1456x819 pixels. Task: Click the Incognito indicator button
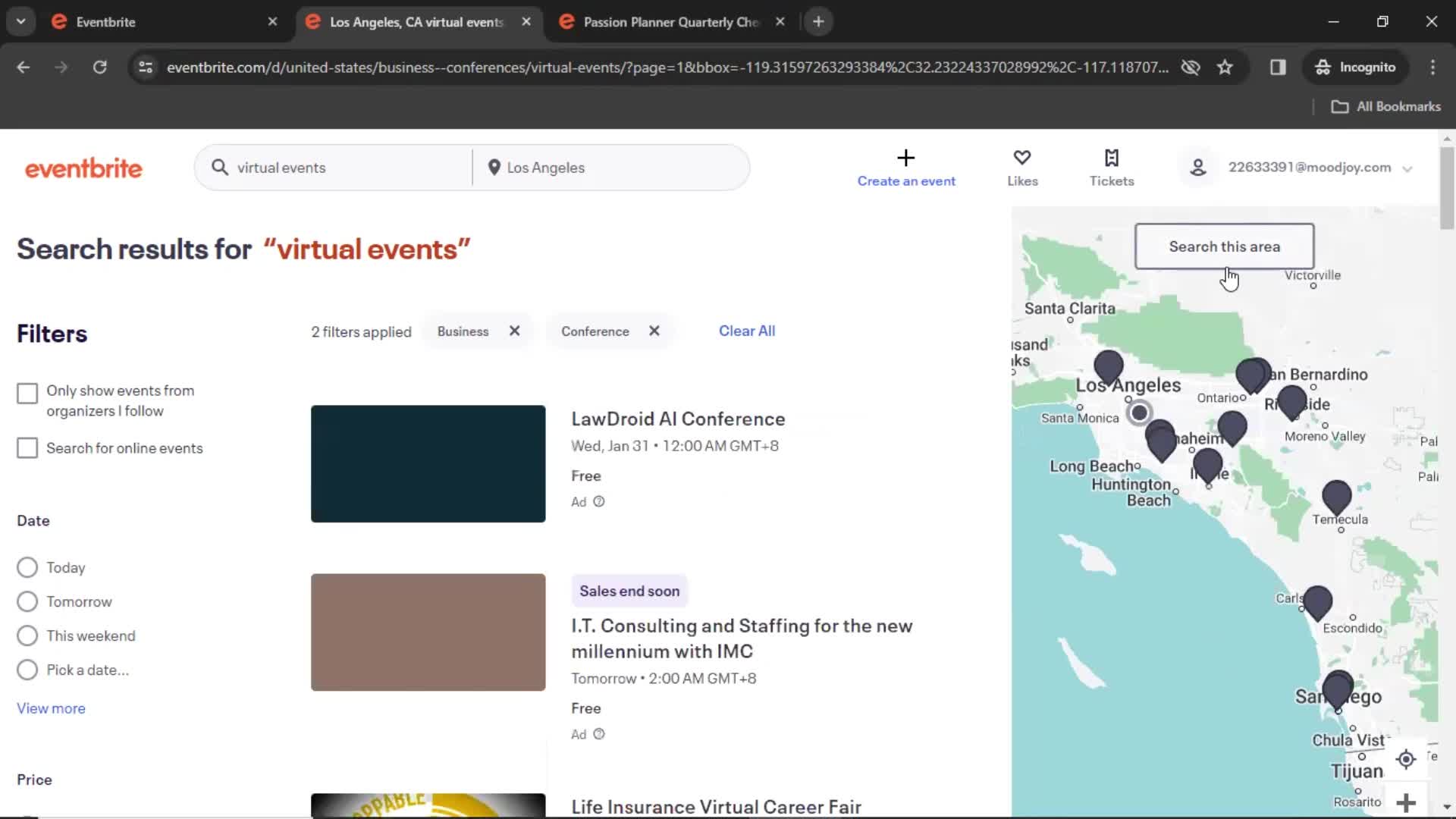1355,67
